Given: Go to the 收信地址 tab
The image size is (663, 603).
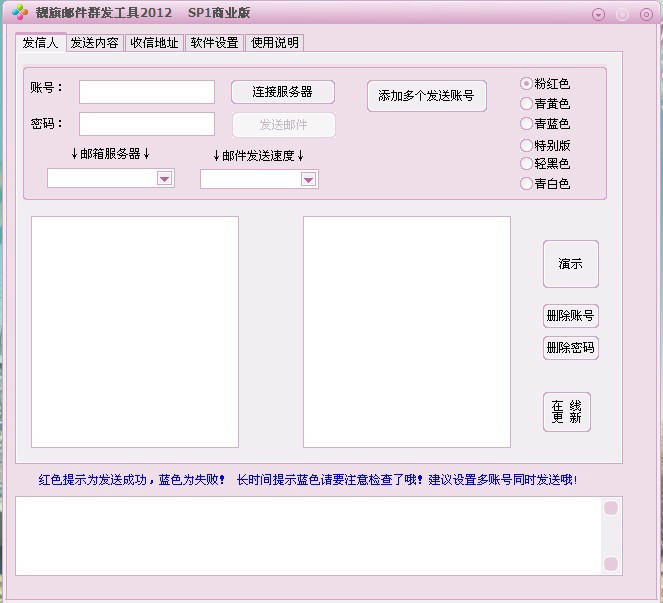Looking at the screenshot, I should click(154, 43).
